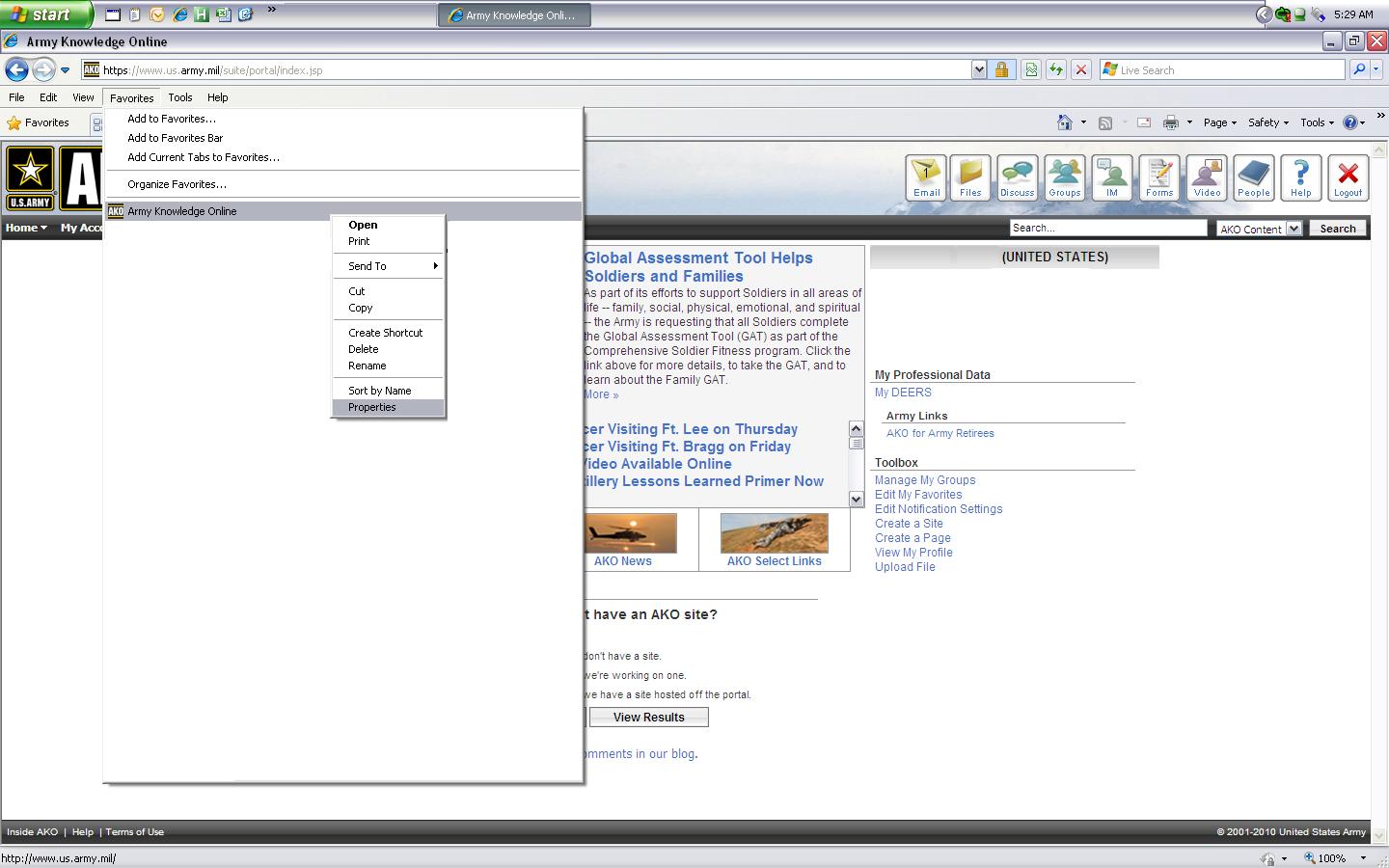Click the People directory icon

pos(1253,177)
